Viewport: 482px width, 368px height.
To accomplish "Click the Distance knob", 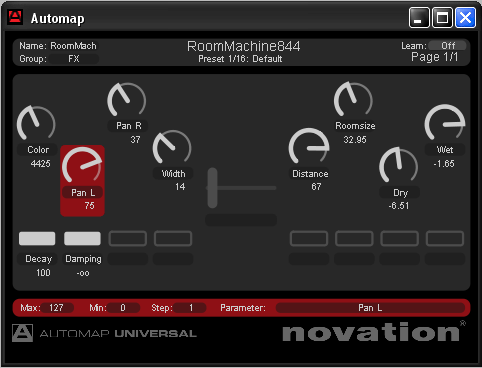I will pyautogui.click(x=309, y=147).
